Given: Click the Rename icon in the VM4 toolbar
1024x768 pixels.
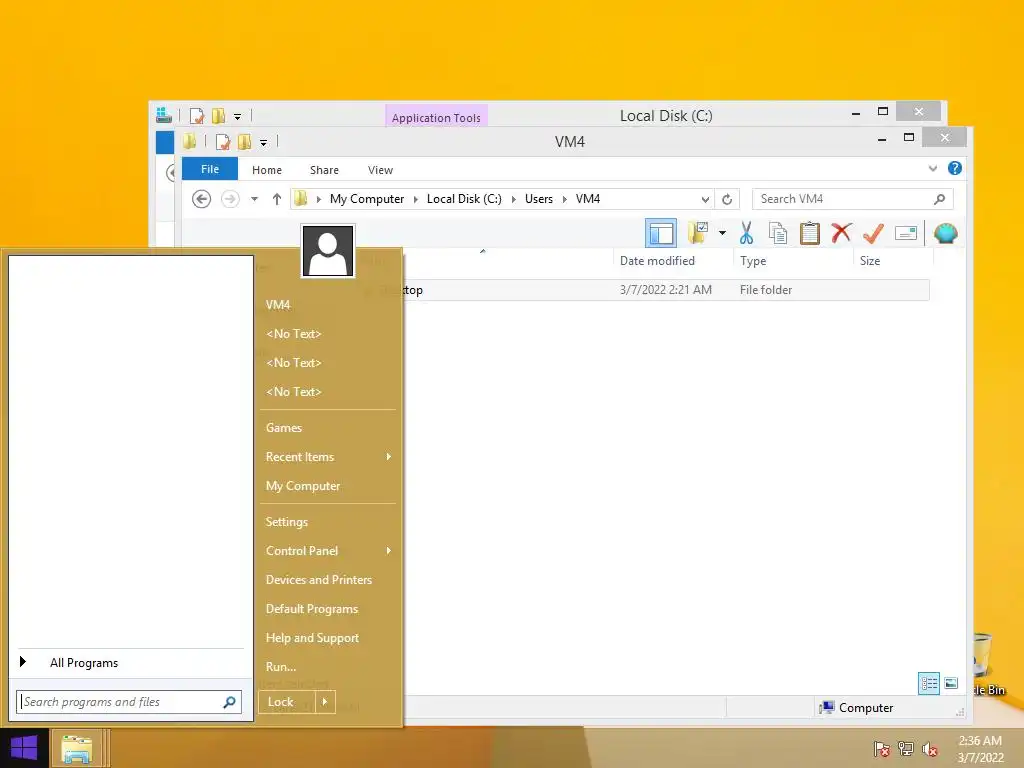Looking at the screenshot, I should pyautogui.click(x=906, y=233).
